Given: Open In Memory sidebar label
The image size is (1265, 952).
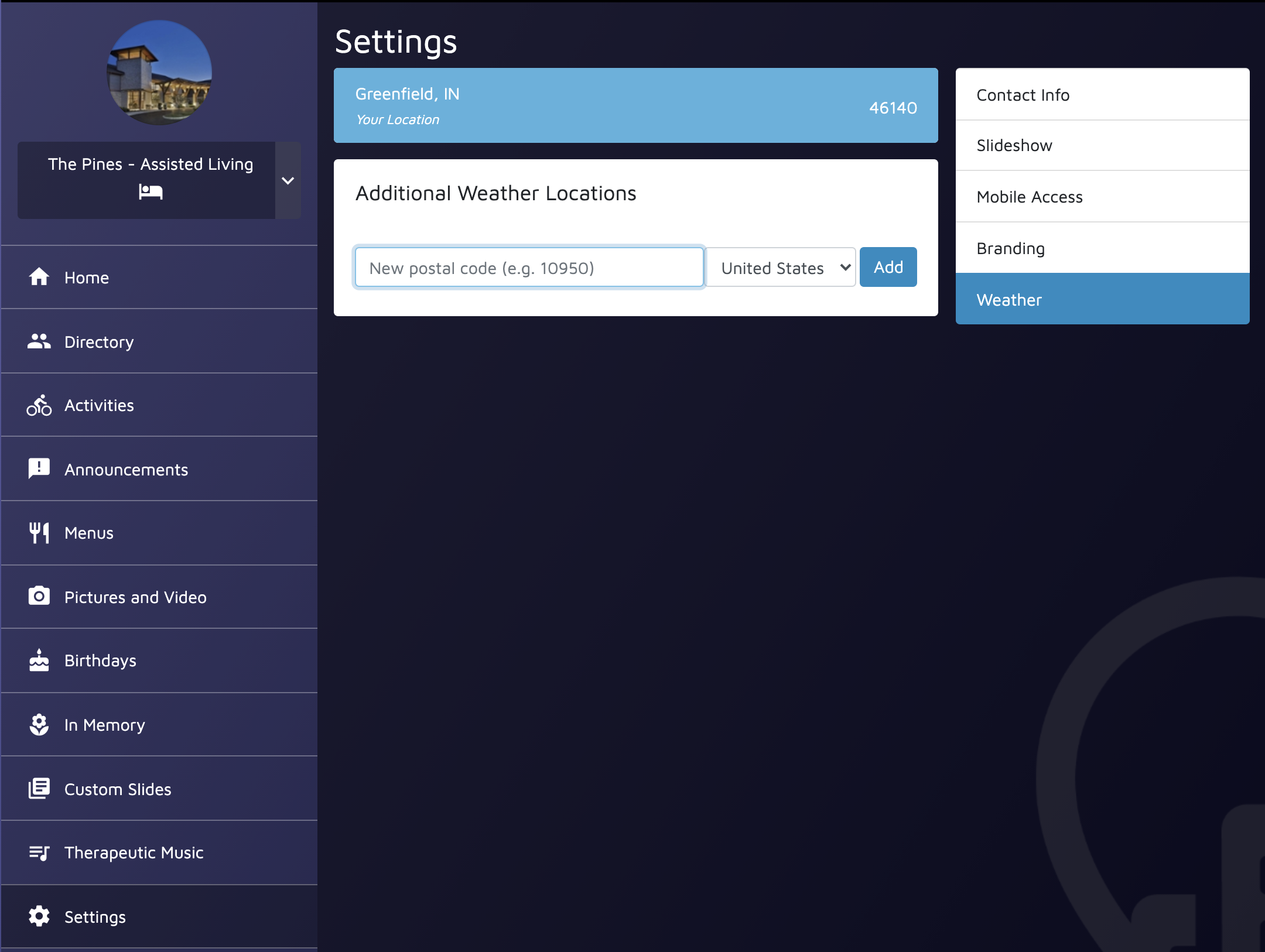Looking at the screenshot, I should coord(104,725).
